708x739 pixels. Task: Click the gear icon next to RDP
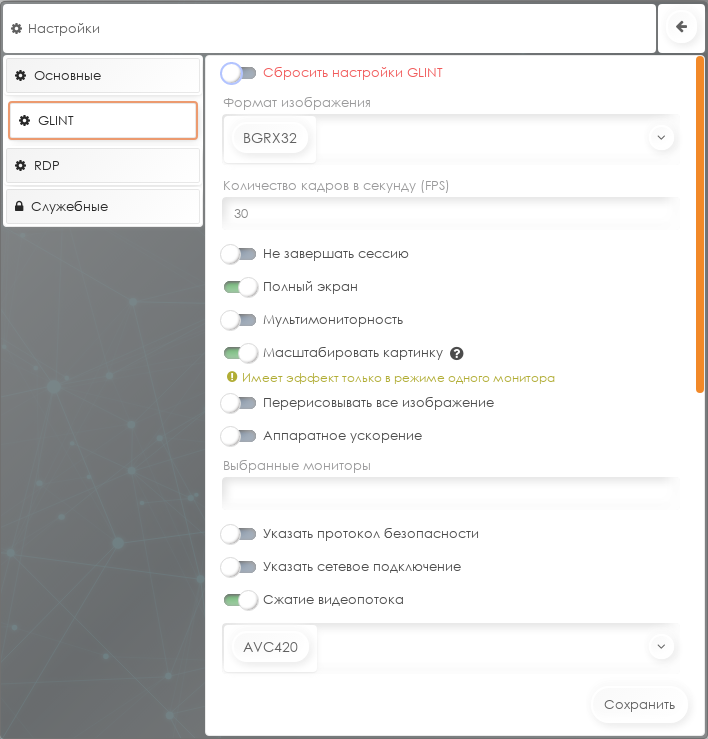pyautogui.click(x=21, y=165)
